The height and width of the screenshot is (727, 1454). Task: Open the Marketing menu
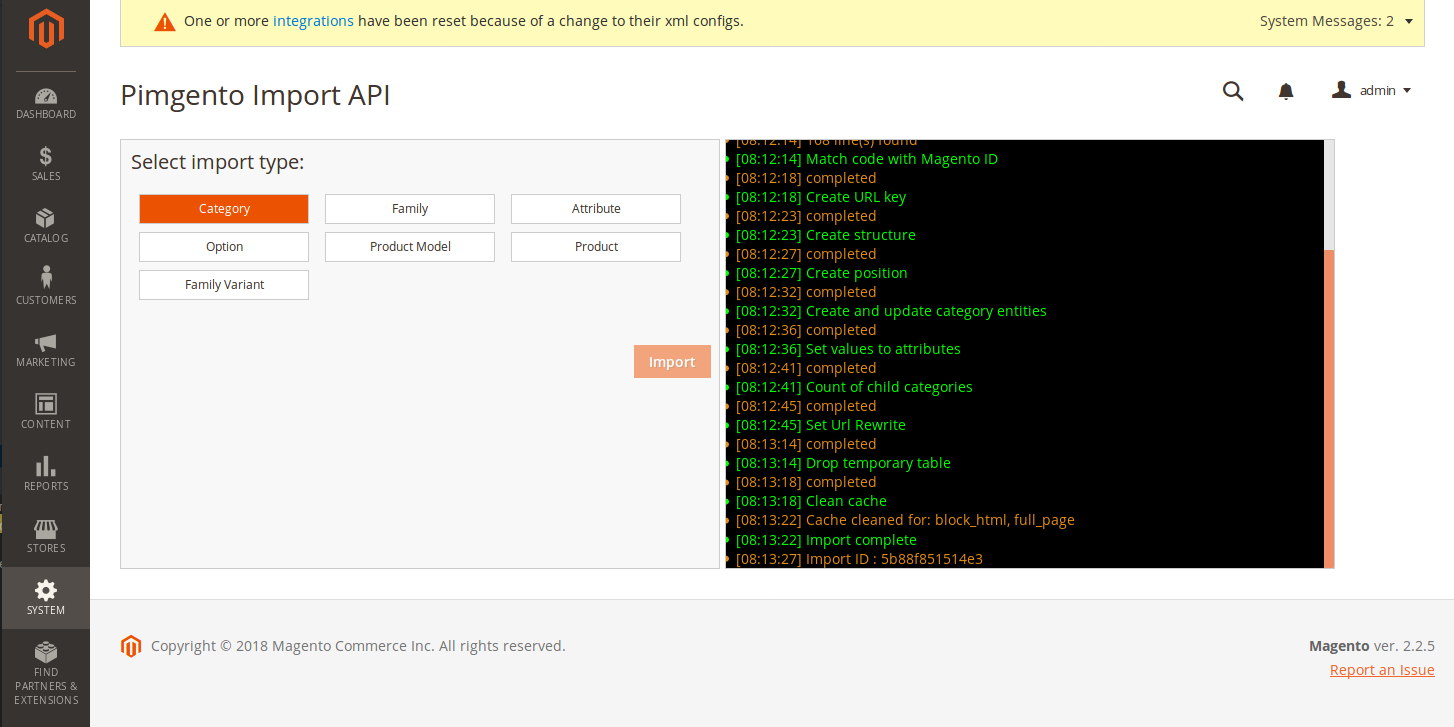(45, 351)
